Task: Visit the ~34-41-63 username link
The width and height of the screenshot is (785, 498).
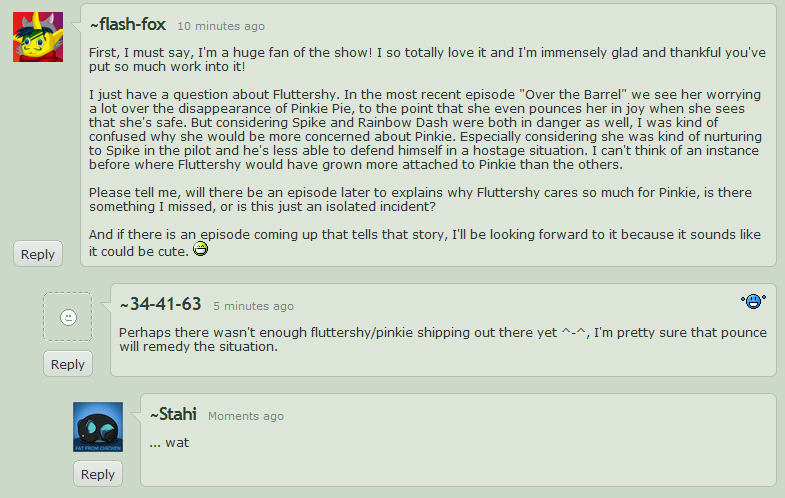Action: 160,304
